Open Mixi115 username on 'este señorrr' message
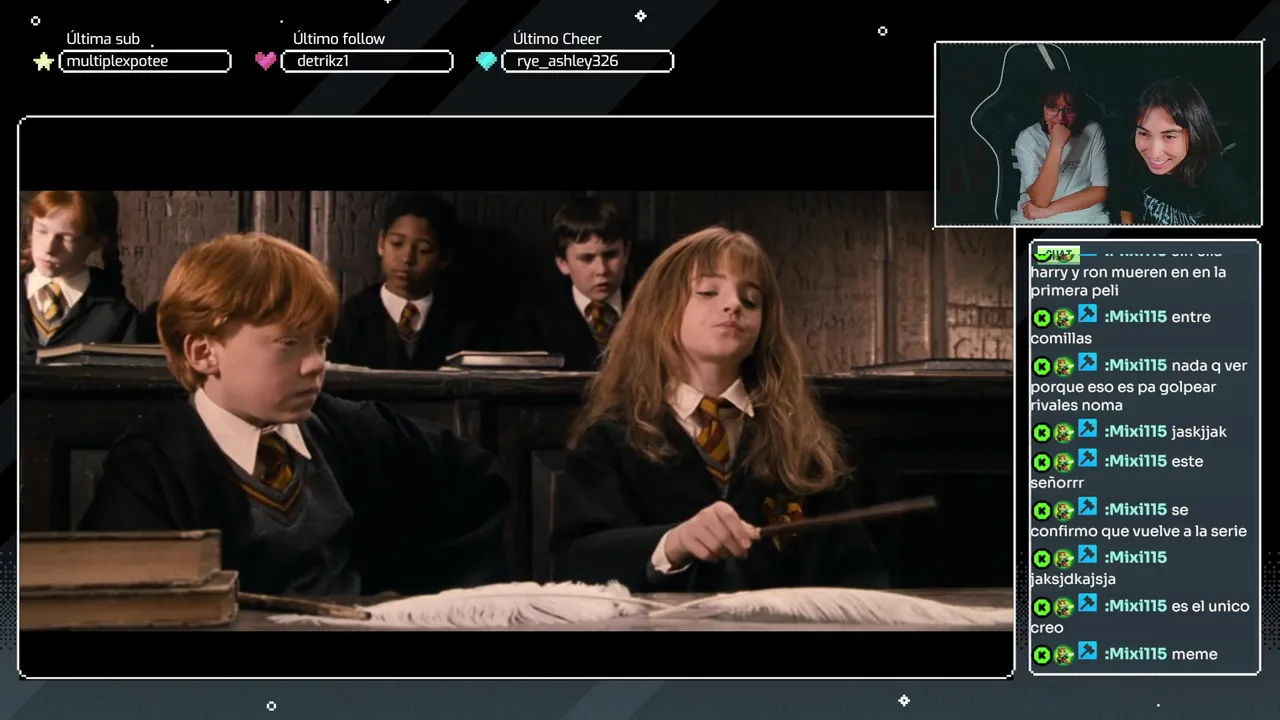Screen dimensions: 1280x720 tap(1136, 461)
